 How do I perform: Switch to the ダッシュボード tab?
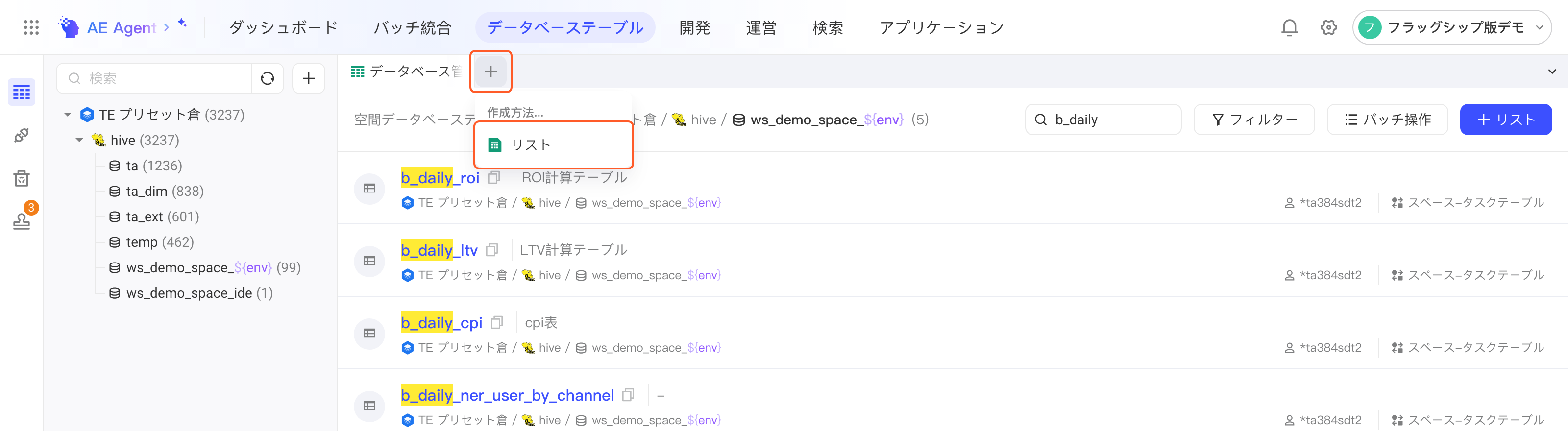(283, 28)
